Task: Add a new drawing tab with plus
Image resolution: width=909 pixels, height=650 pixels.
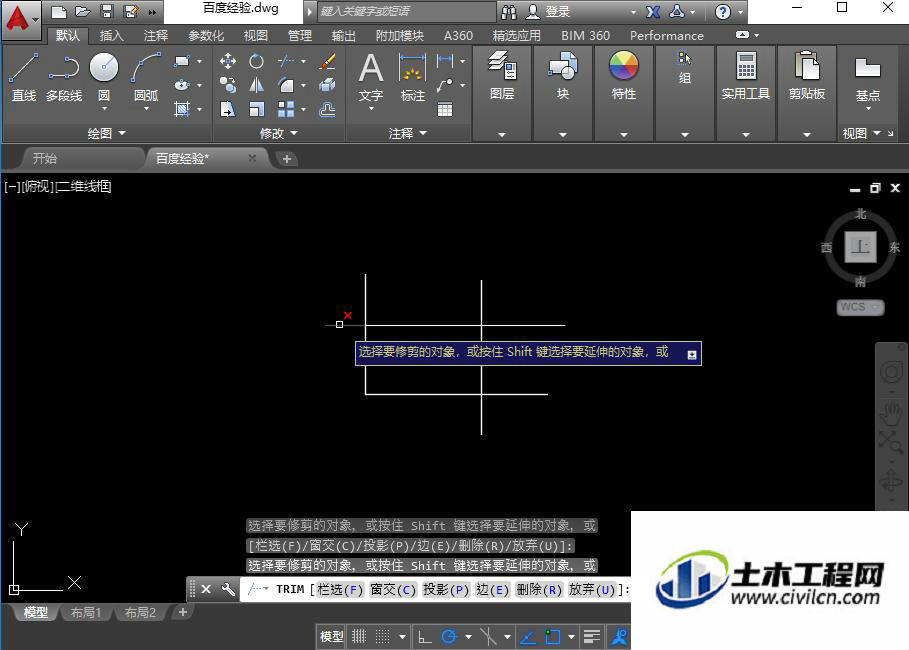Action: coord(286,158)
